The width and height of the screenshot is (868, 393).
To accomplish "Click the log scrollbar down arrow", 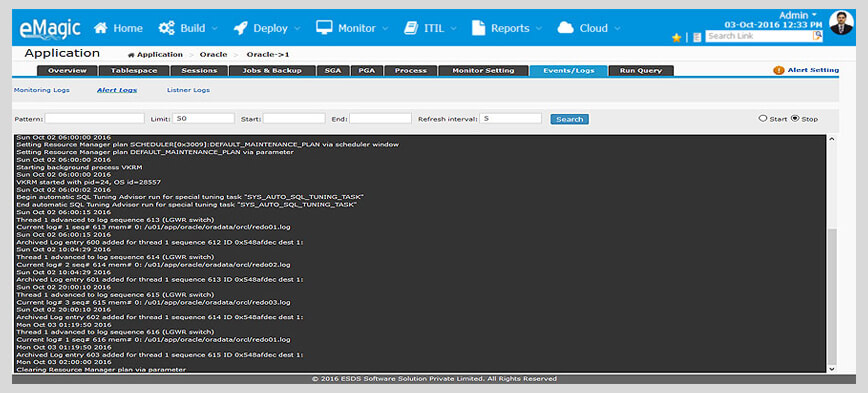I will (831, 368).
